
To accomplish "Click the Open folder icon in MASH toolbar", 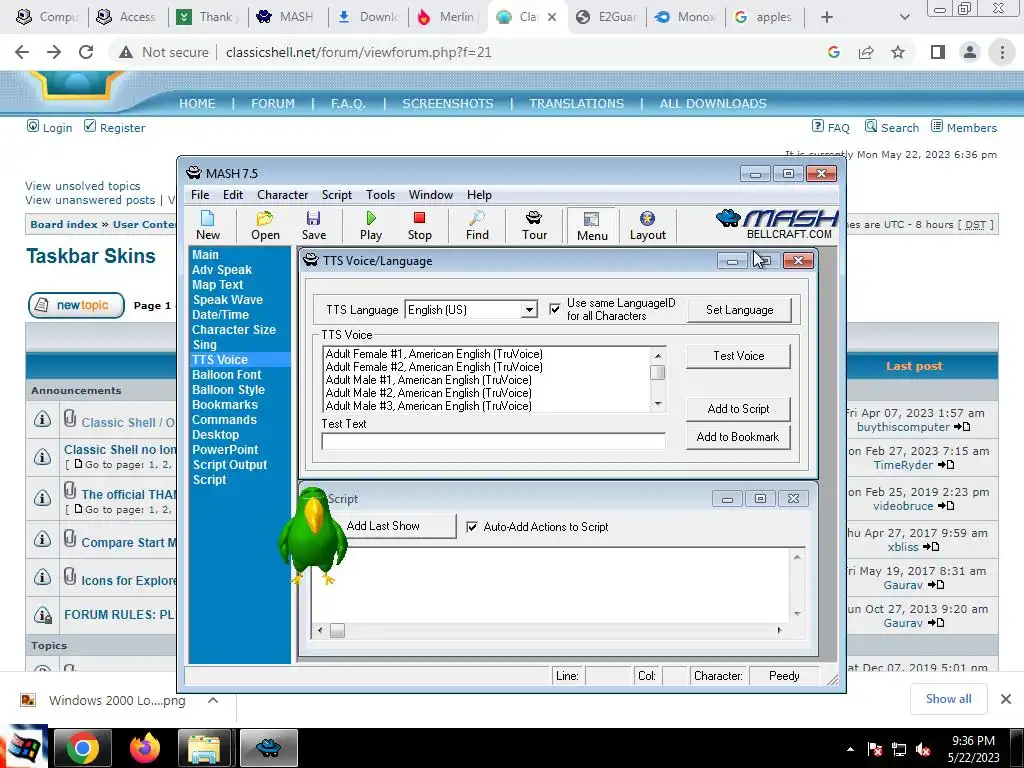I will click(x=265, y=225).
